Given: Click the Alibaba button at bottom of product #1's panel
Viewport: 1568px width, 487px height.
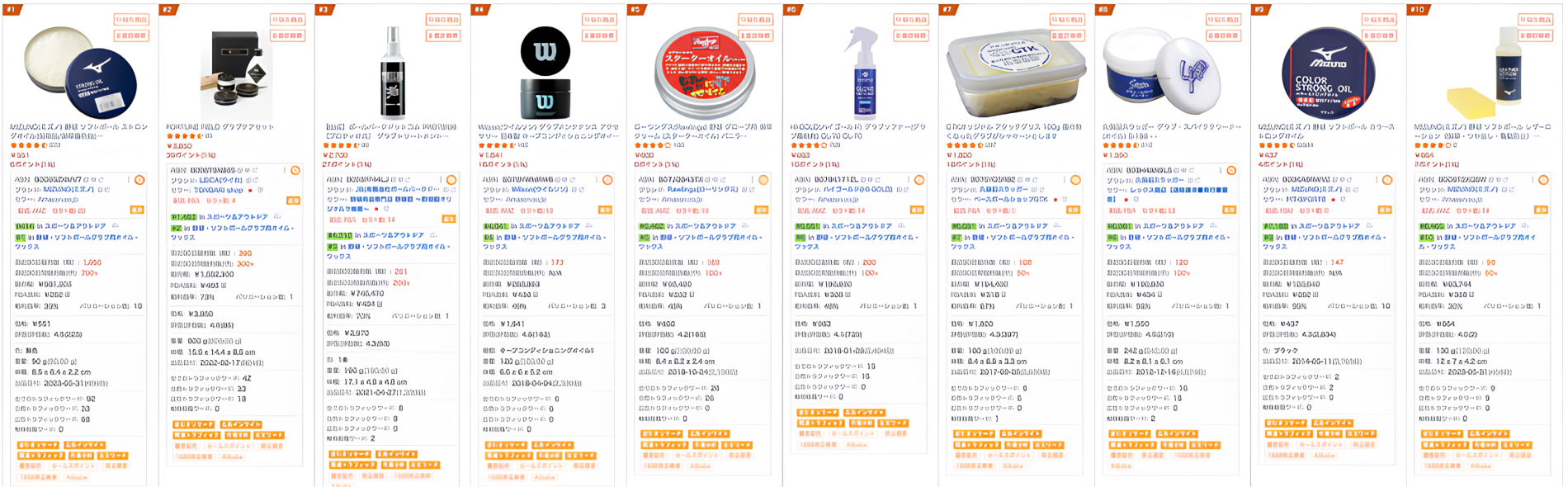Looking at the screenshot, I should click(x=76, y=477).
